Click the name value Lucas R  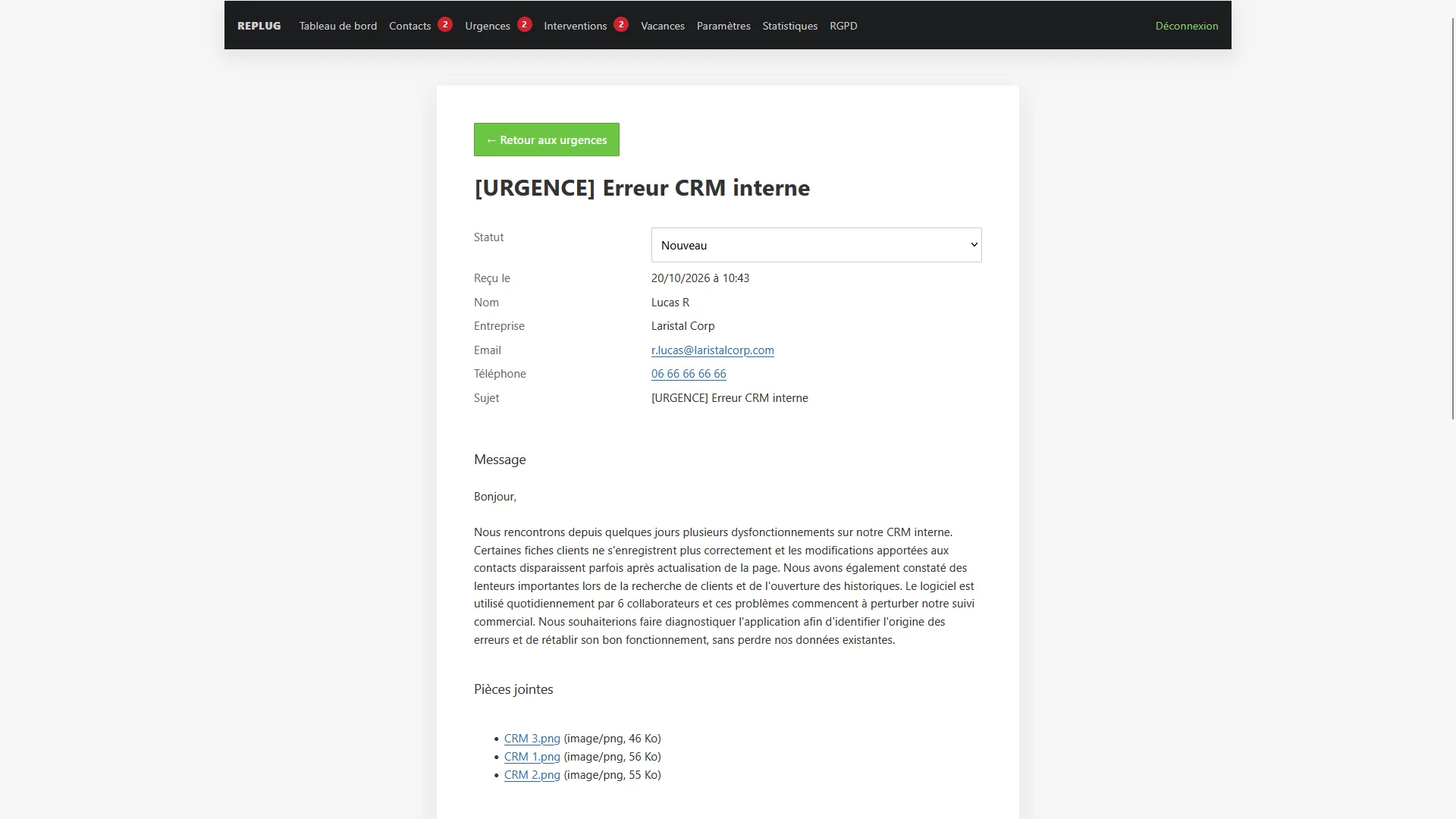click(670, 303)
